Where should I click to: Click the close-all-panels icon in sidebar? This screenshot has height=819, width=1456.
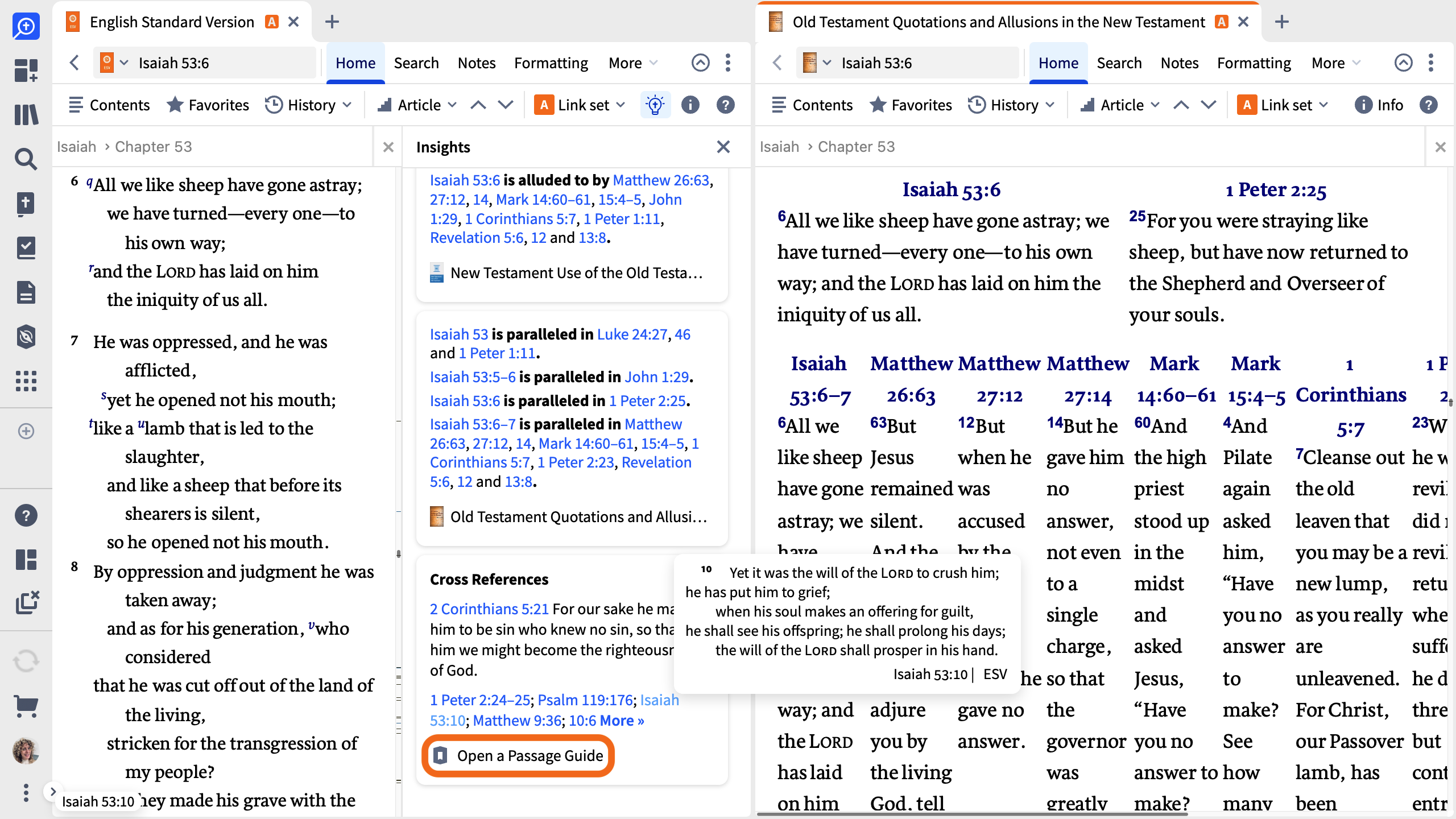click(26, 603)
